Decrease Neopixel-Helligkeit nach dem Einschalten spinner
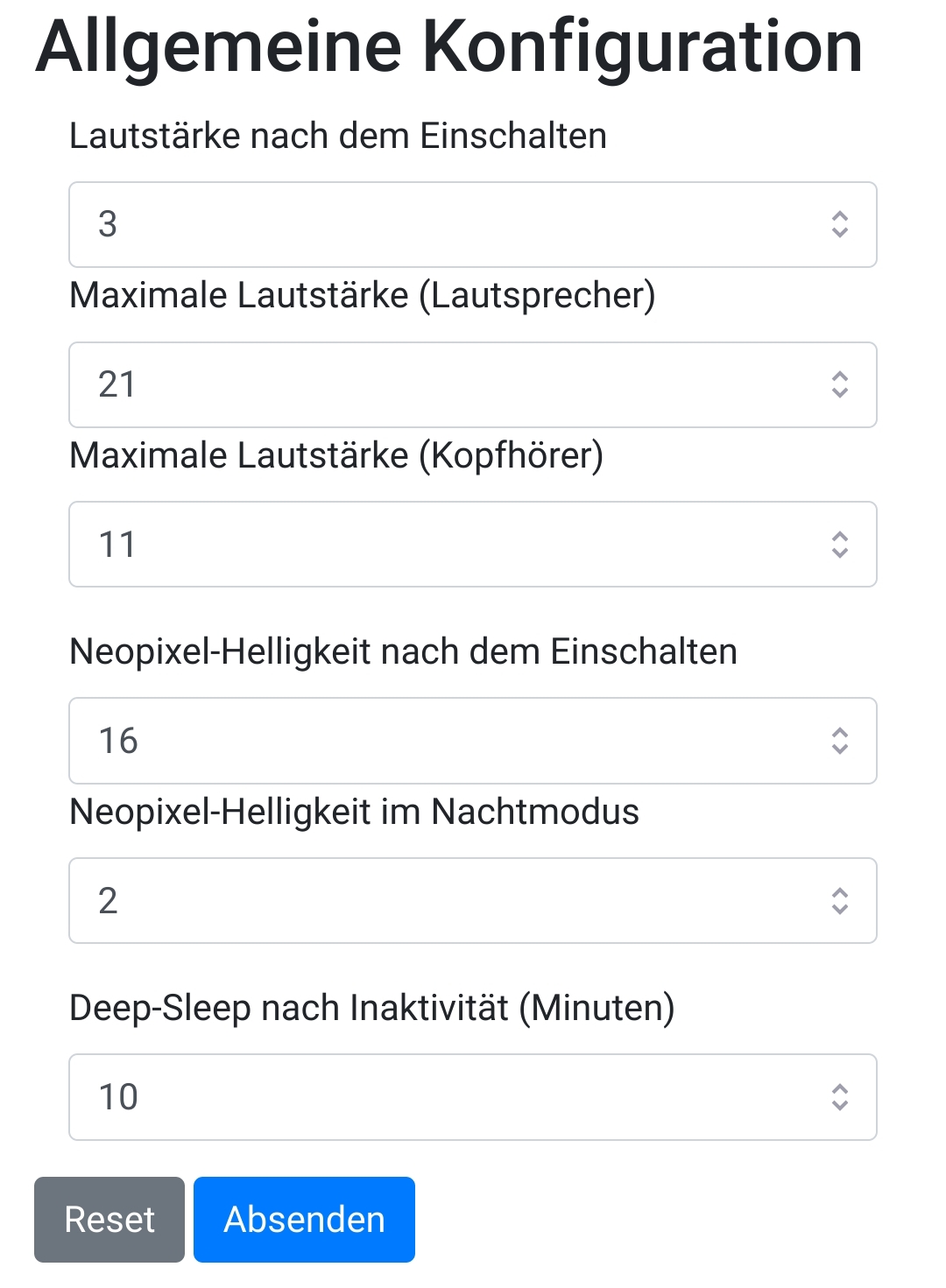 (x=840, y=750)
